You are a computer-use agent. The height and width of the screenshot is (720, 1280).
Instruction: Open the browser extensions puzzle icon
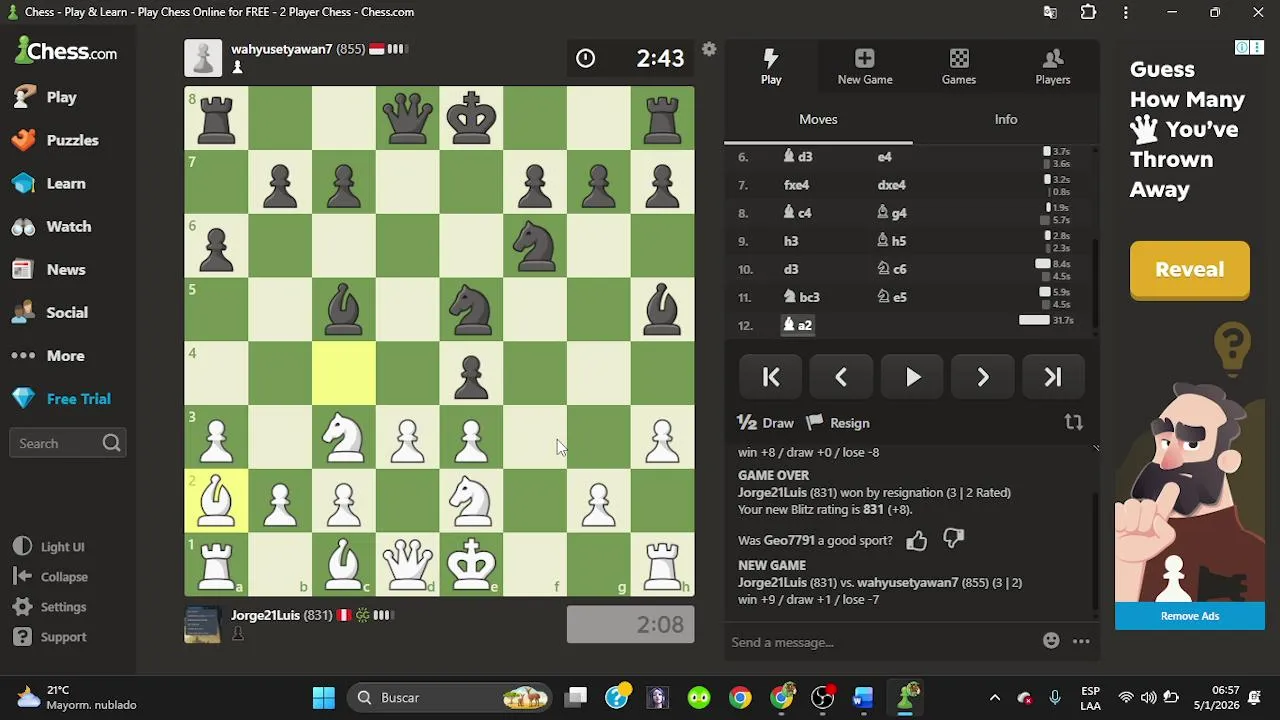(x=1088, y=12)
